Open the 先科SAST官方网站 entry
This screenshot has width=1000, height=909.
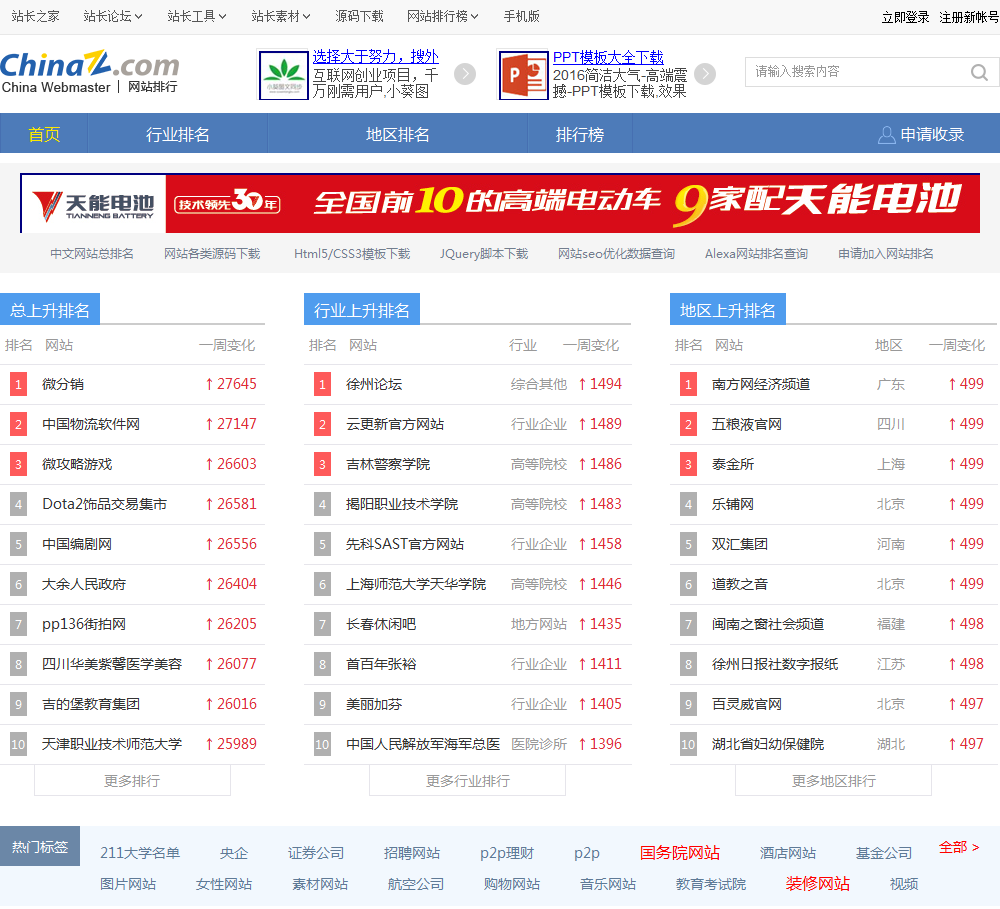point(405,544)
